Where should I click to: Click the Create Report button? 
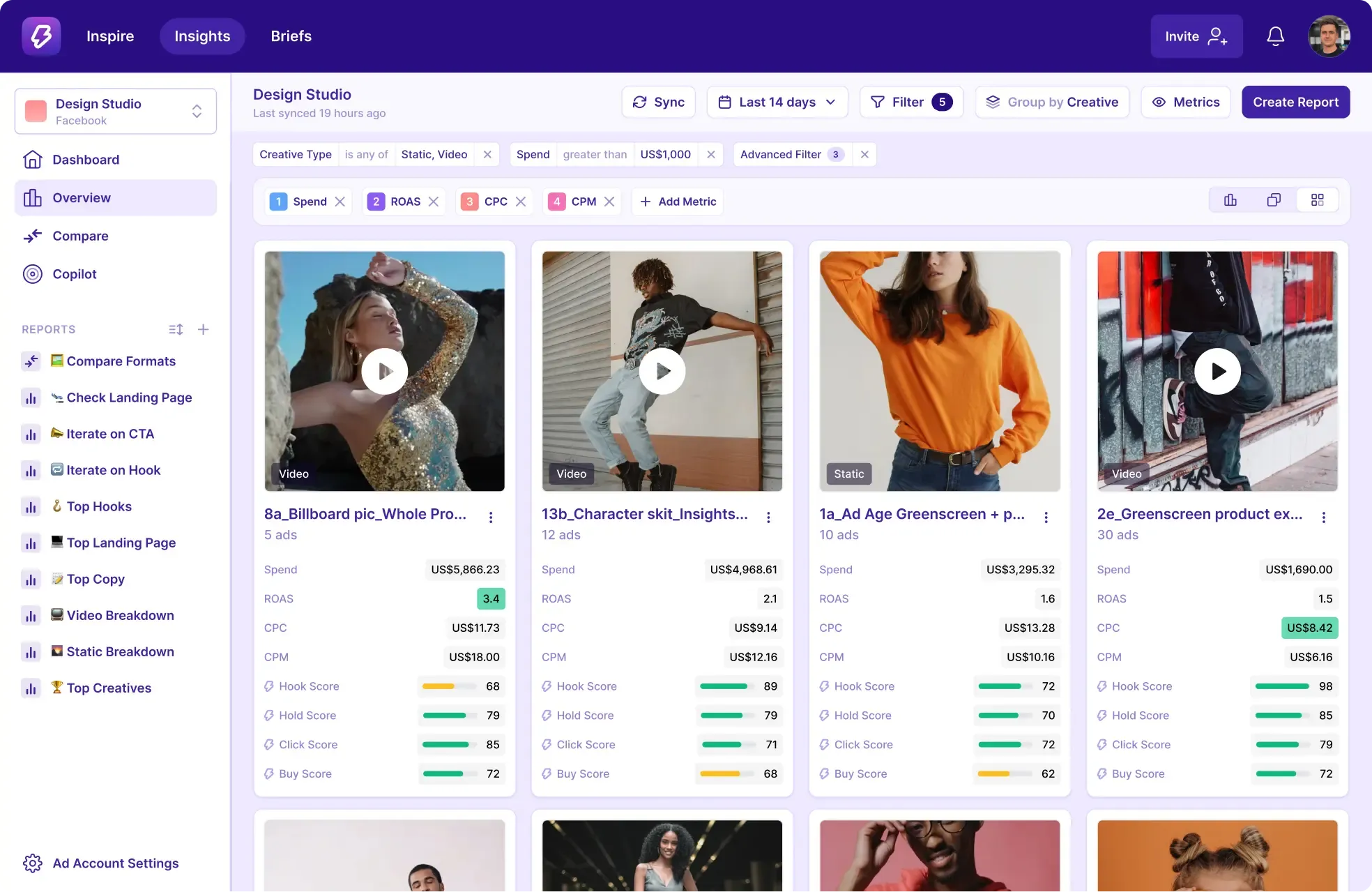coord(1295,102)
